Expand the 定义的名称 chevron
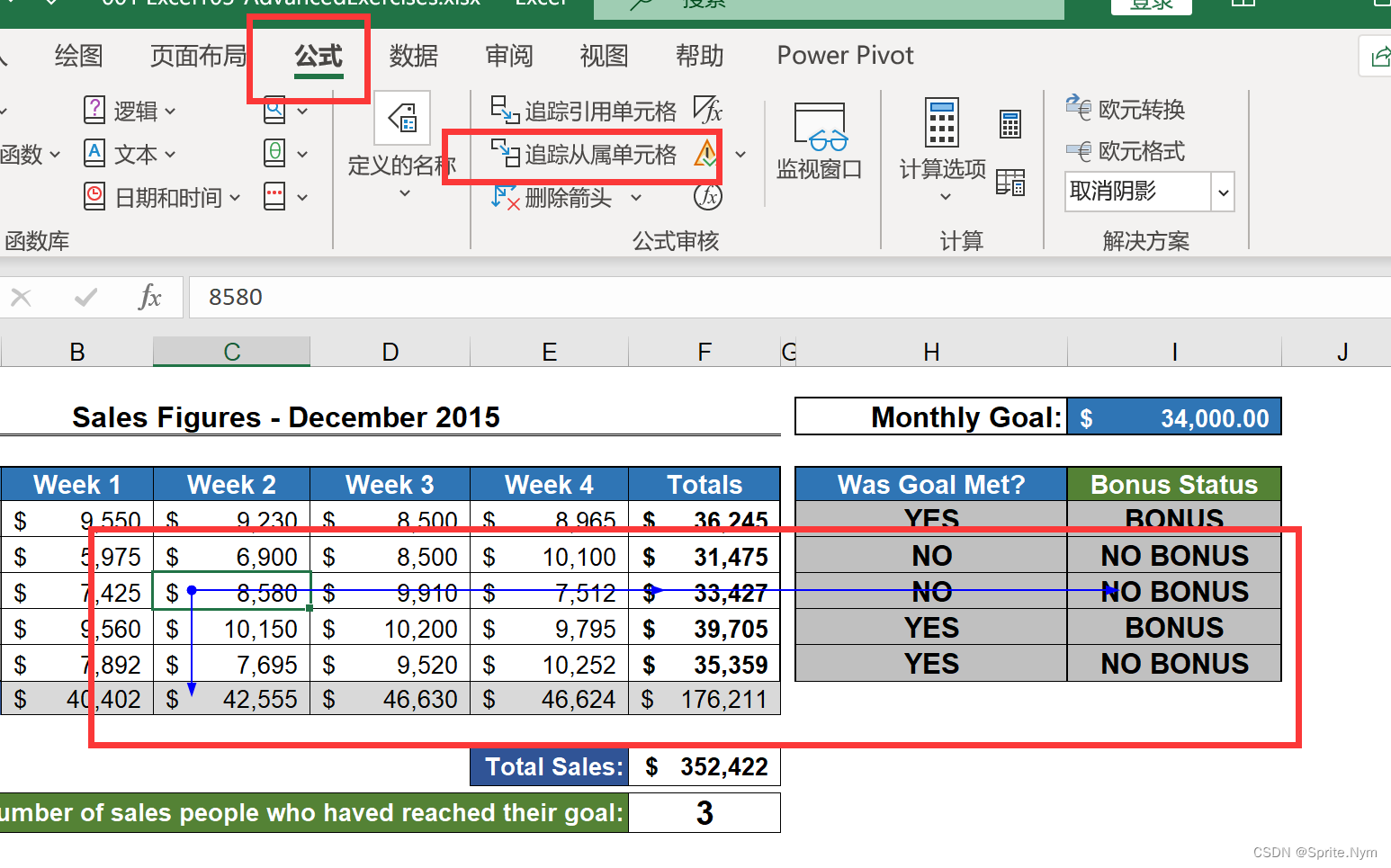Image resolution: width=1391 pixels, height=868 pixels. pos(404,193)
